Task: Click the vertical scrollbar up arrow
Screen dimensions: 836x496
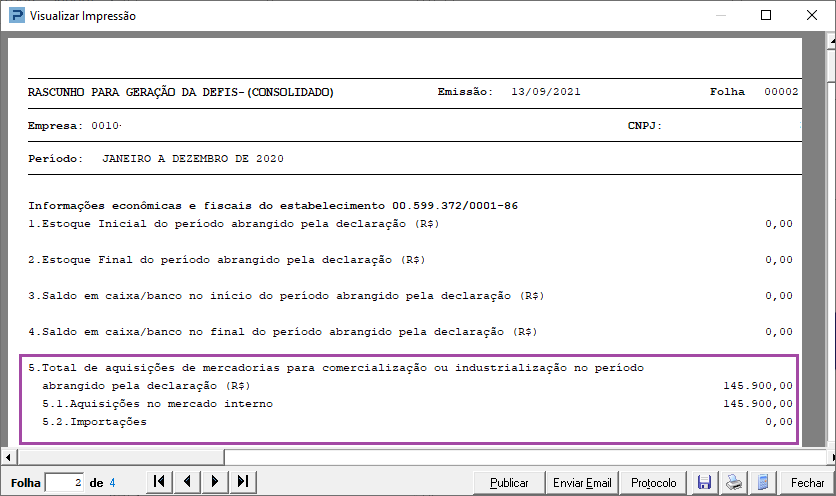Action: [x=831, y=41]
